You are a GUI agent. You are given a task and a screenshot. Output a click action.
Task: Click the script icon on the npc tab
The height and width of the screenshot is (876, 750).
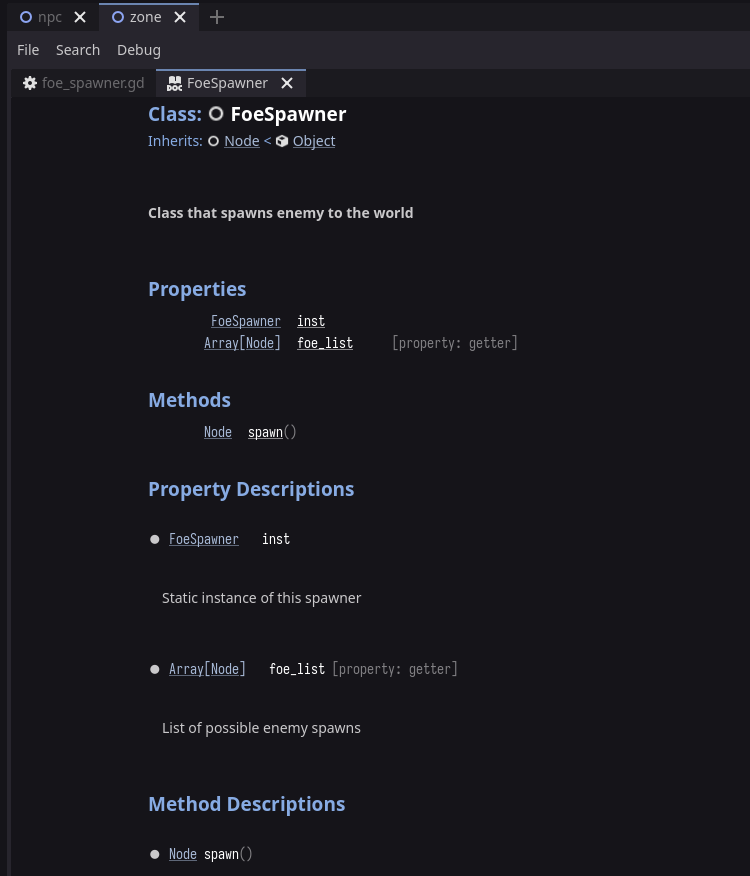[26, 17]
